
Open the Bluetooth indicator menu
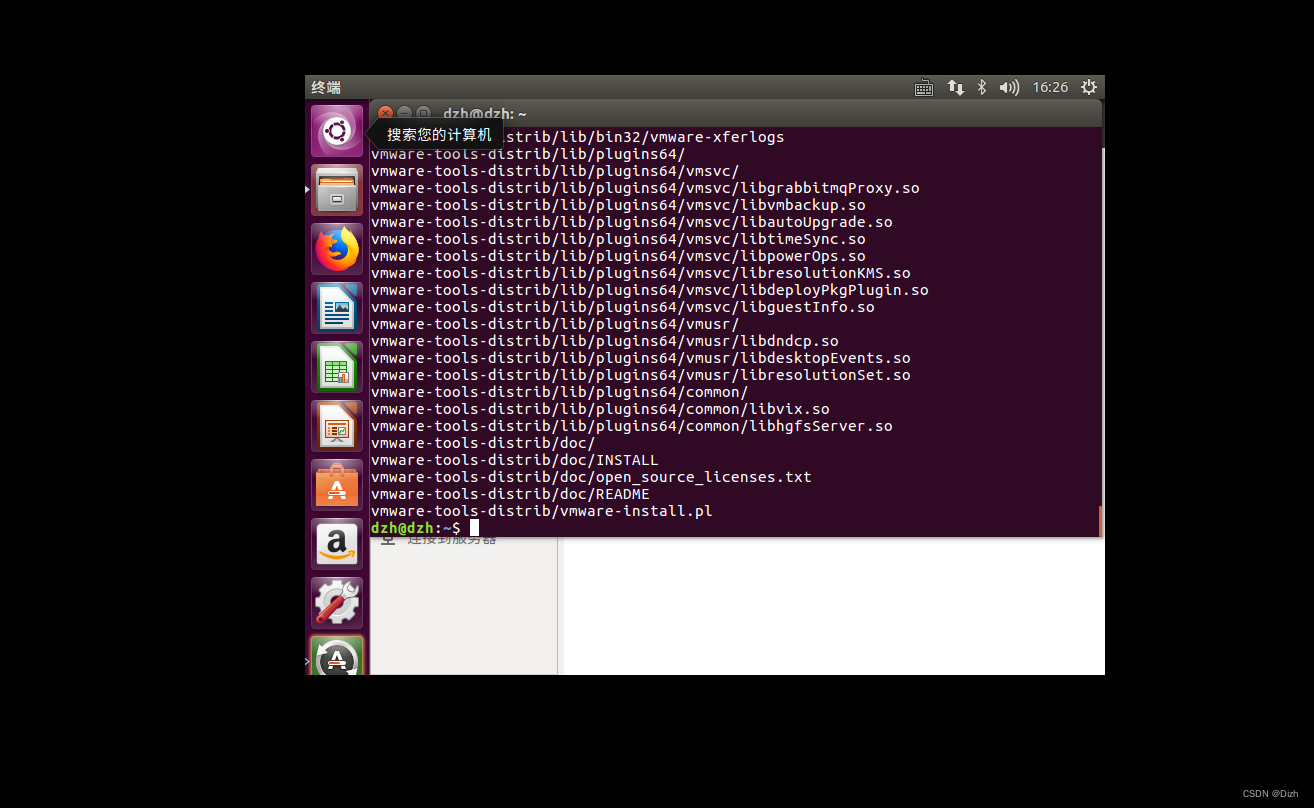(x=982, y=88)
